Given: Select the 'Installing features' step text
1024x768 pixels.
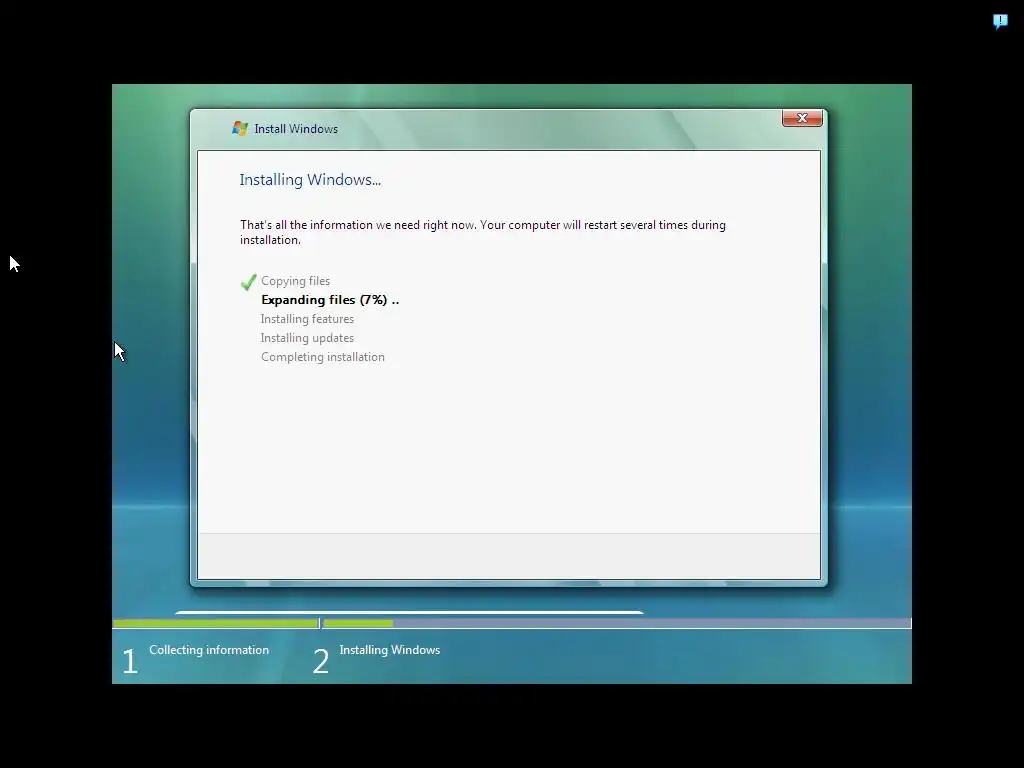Looking at the screenshot, I should (307, 319).
